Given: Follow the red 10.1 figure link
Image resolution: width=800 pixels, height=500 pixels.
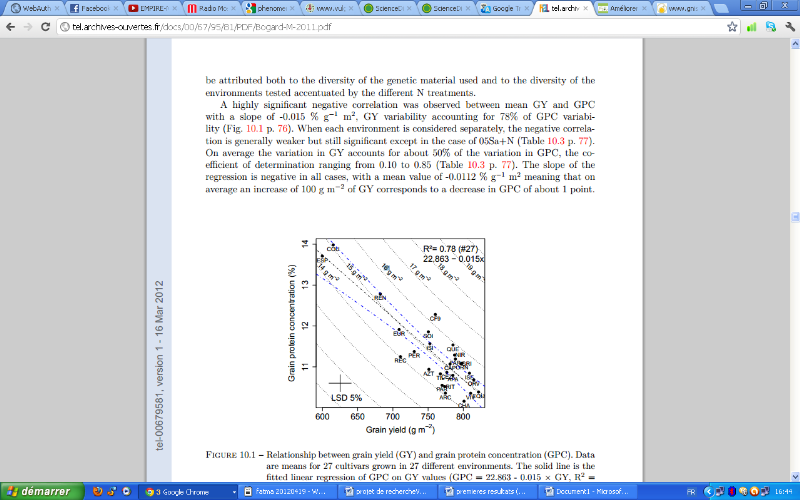Looking at the screenshot, I should click(254, 129).
